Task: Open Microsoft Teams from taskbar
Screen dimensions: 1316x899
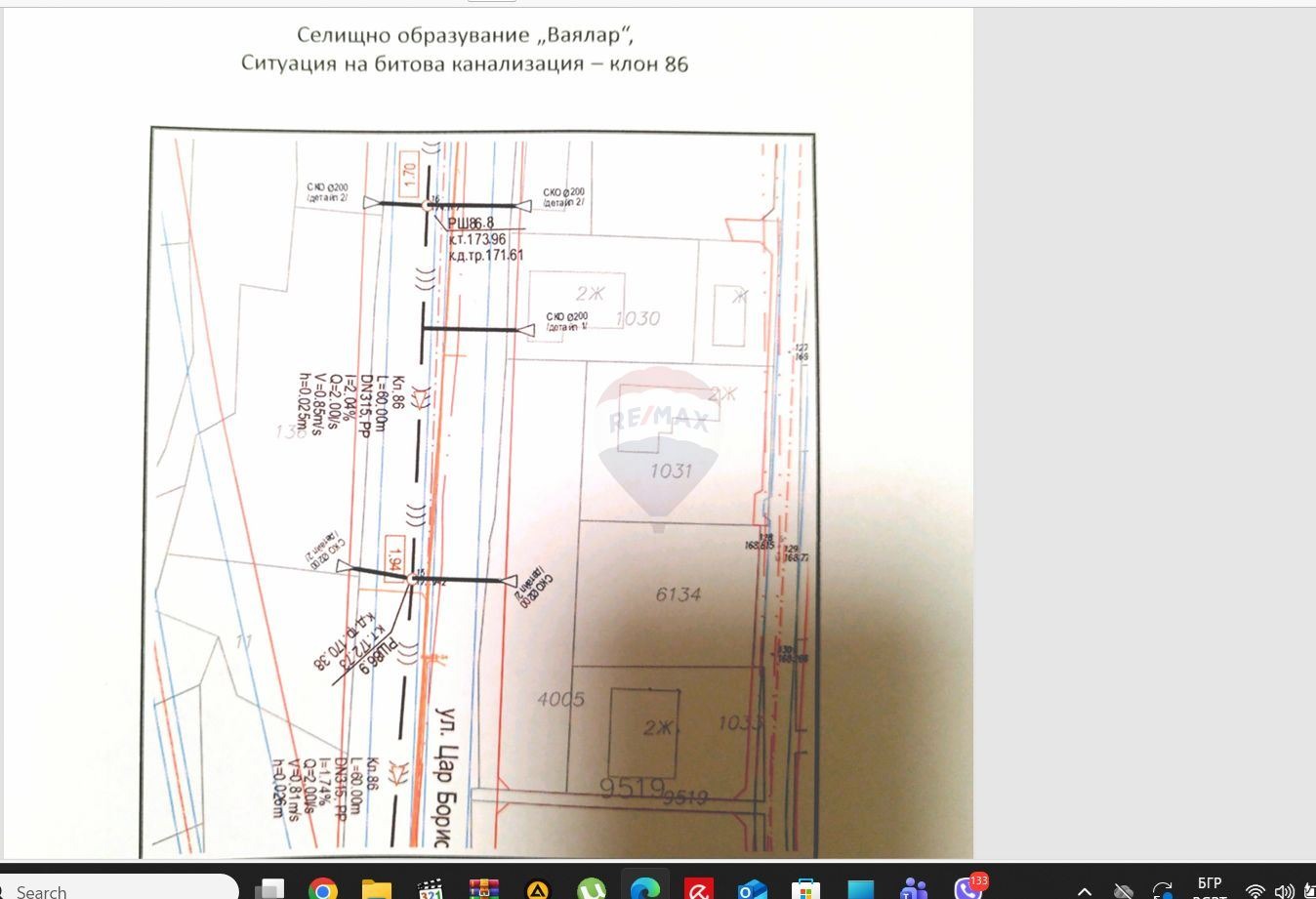Action: [914, 889]
